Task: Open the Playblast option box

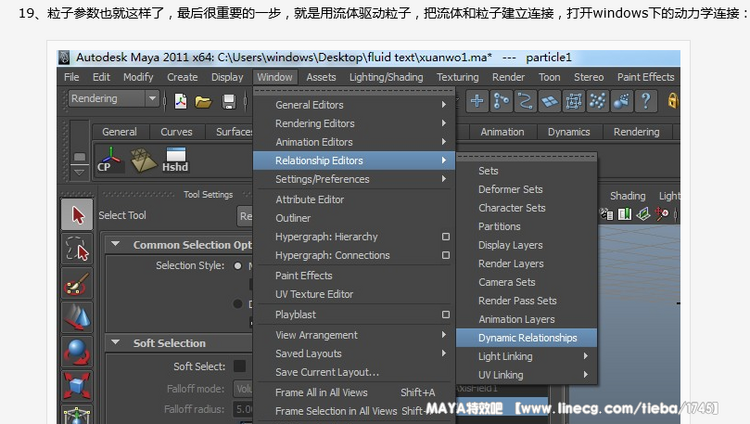Action: 446,314
